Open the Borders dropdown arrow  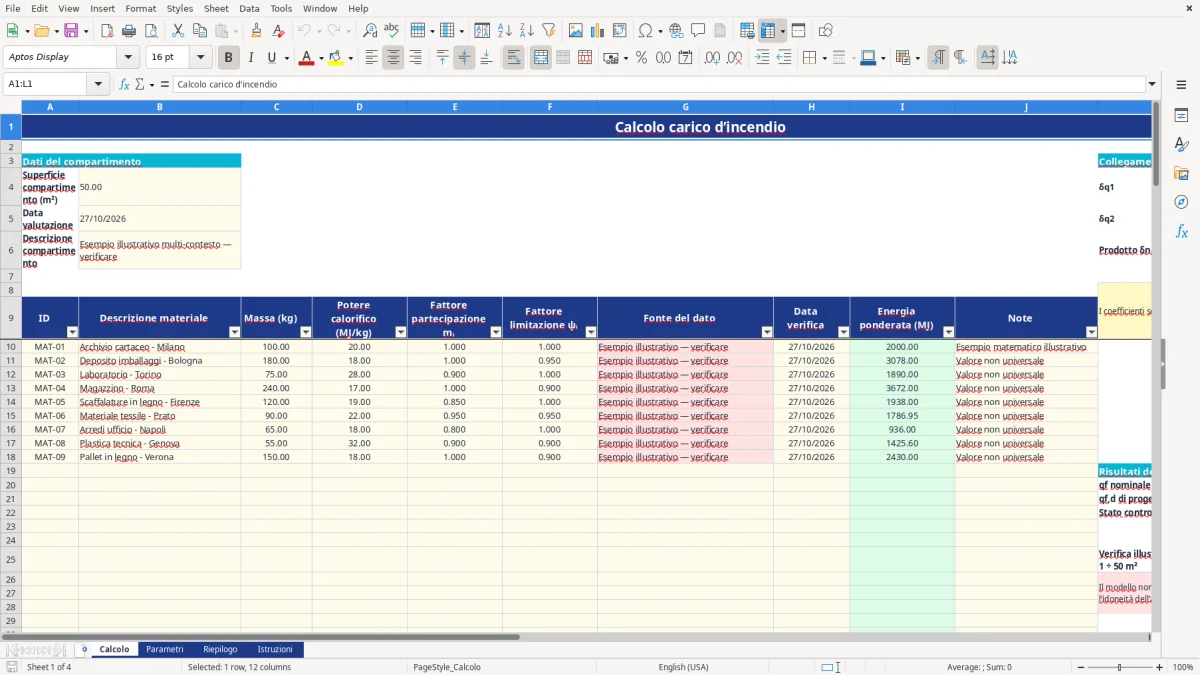point(824,58)
